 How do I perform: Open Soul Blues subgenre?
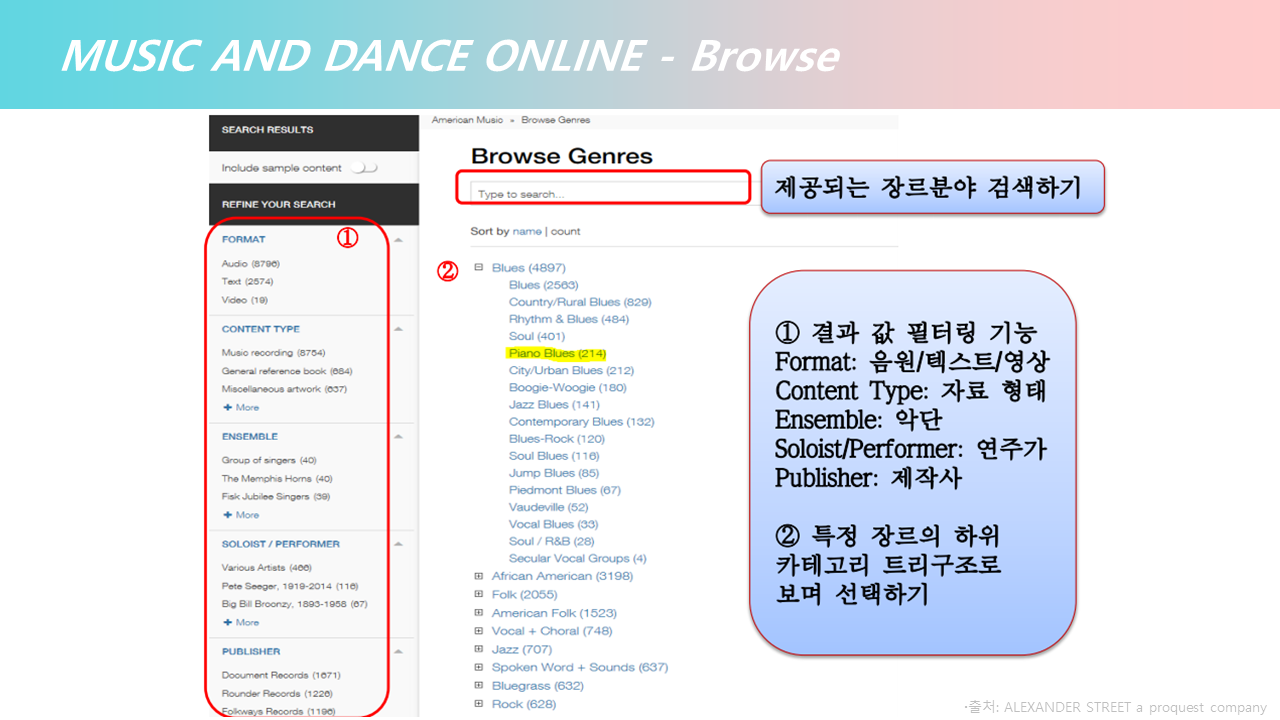pos(554,456)
